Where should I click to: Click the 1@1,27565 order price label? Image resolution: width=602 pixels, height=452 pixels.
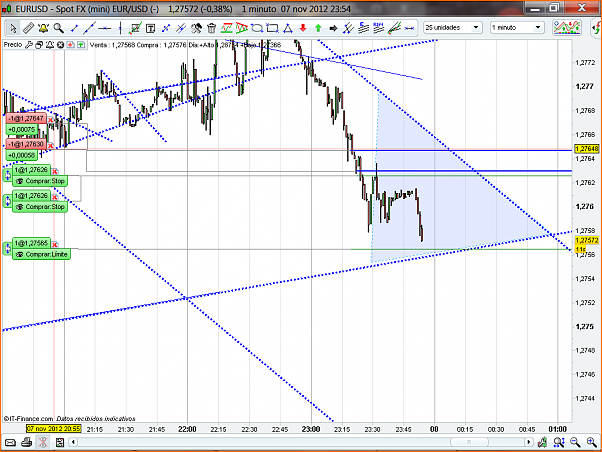coord(31,243)
